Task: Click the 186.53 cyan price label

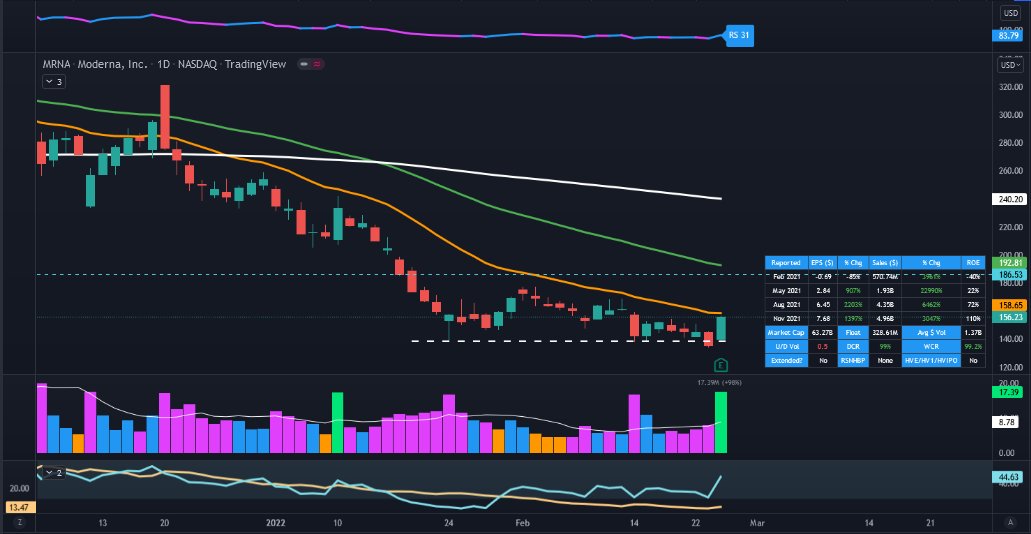Action: click(x=1007, y=273)
